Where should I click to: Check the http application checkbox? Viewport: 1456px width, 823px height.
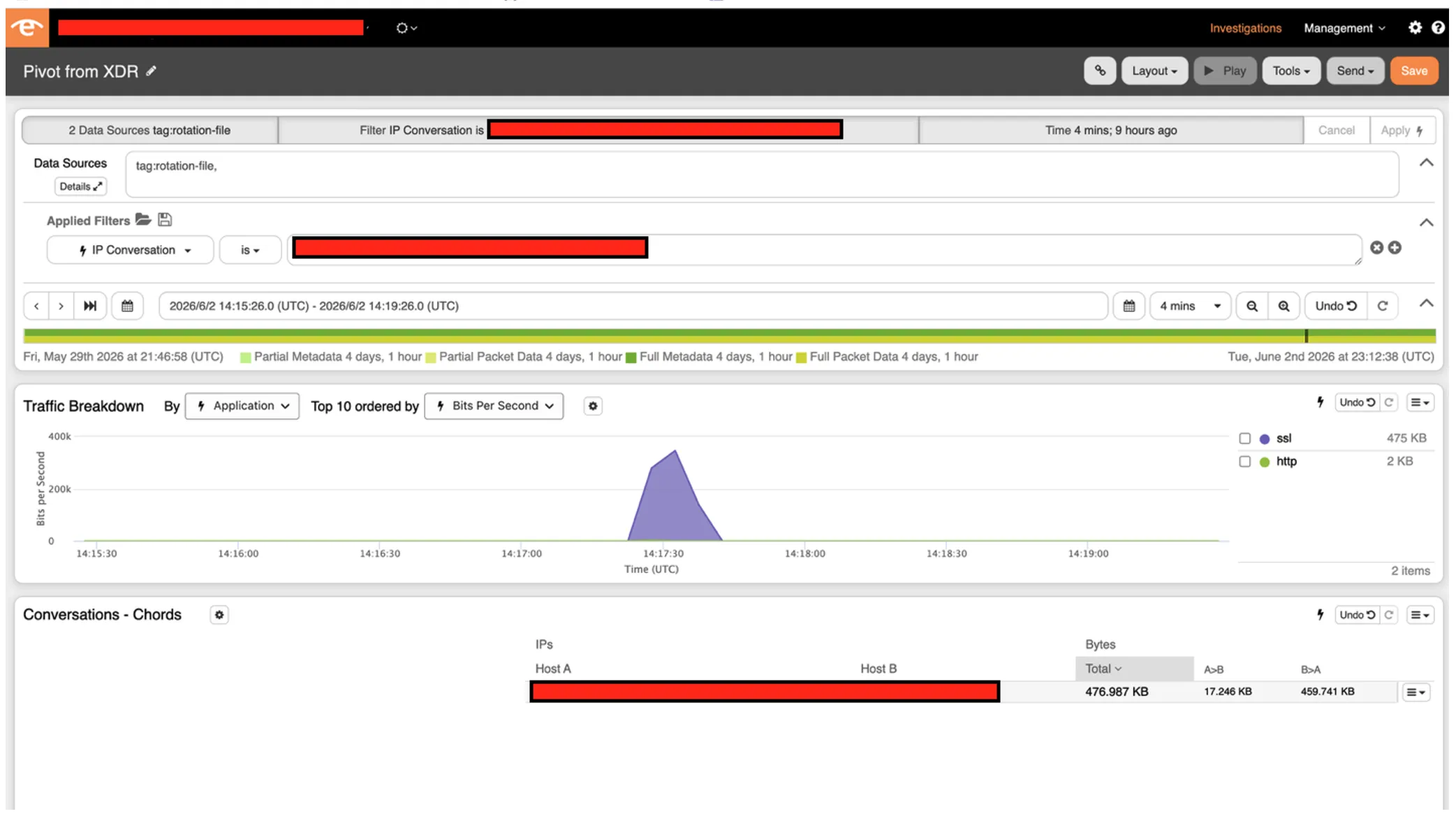(1244, 461)
